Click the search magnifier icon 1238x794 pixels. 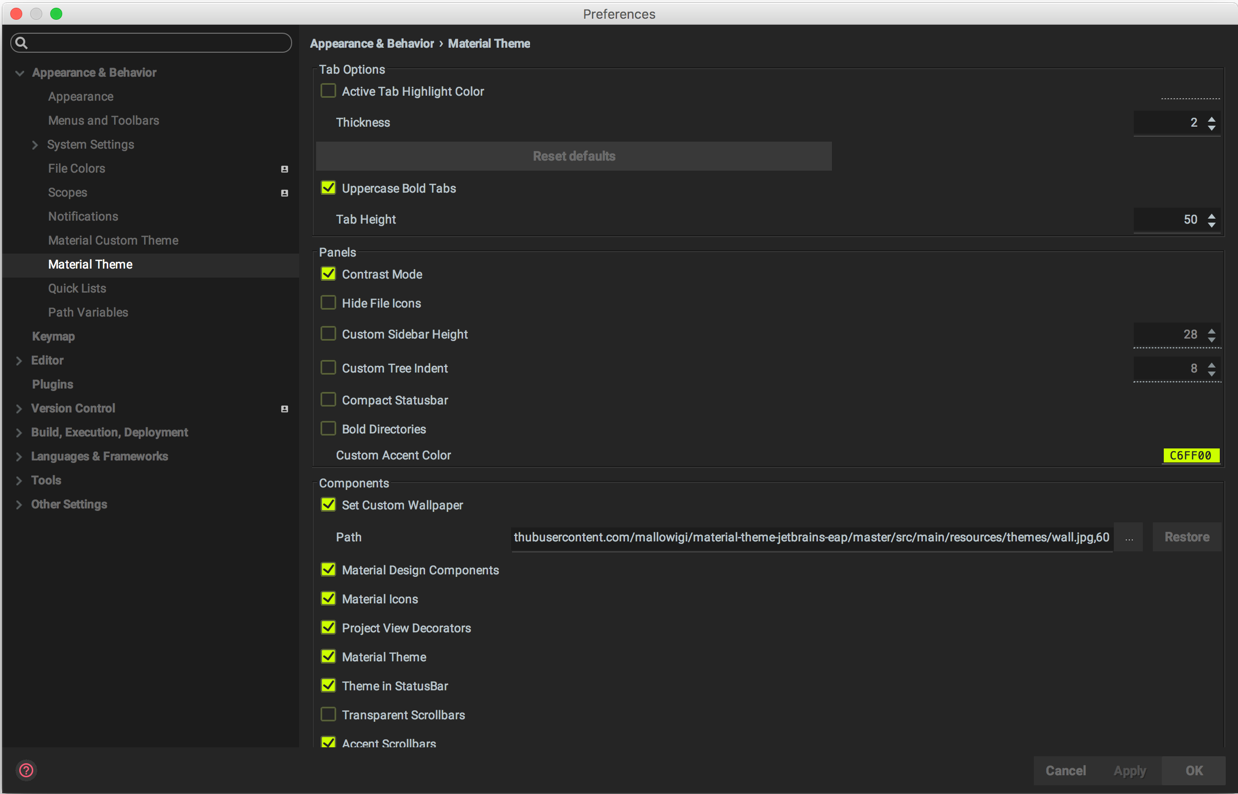21,43
